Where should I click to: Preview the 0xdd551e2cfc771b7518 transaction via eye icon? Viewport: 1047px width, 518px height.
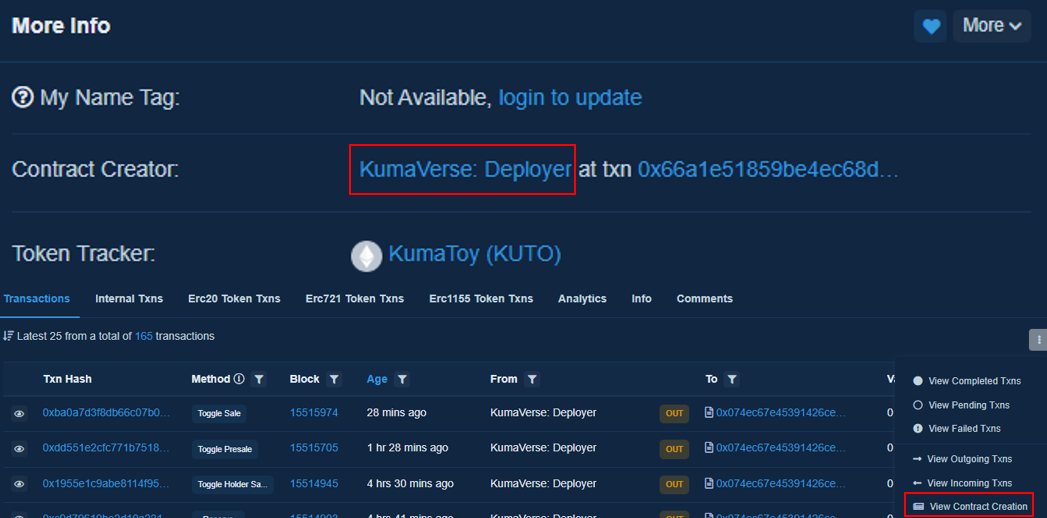[x=19, y=449]
